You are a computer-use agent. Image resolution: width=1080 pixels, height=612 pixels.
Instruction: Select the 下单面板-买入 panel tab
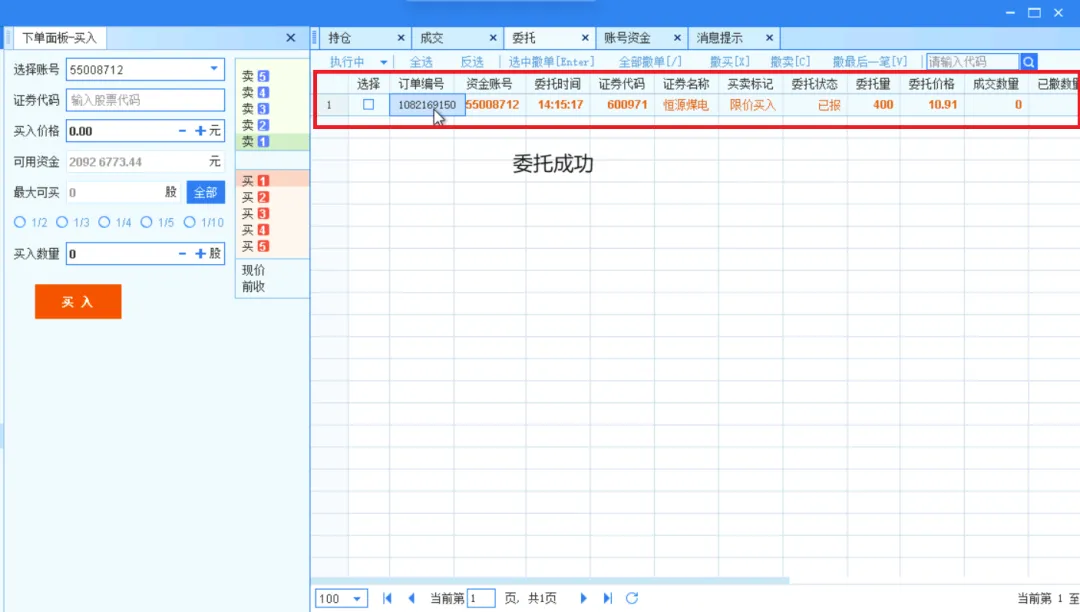[59, 38]
